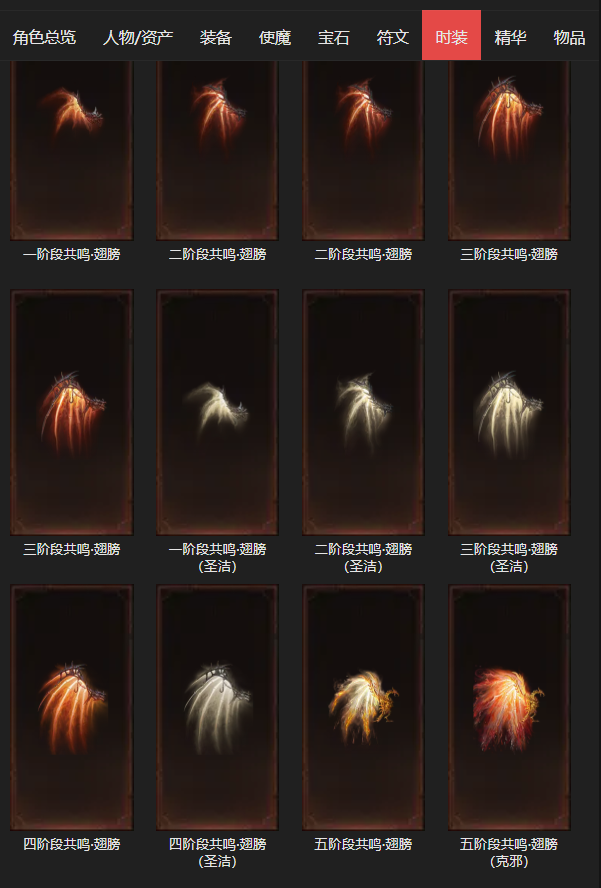Select the 三阶段共鸣·翅膀(圣洁) wing image
Image resolution: width=601 pixels, height=888 pixels.
click(509, 412)
